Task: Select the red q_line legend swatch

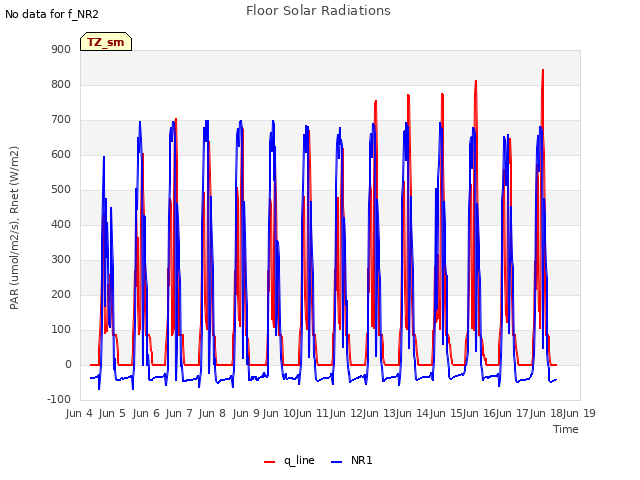Action: (269, 462)
